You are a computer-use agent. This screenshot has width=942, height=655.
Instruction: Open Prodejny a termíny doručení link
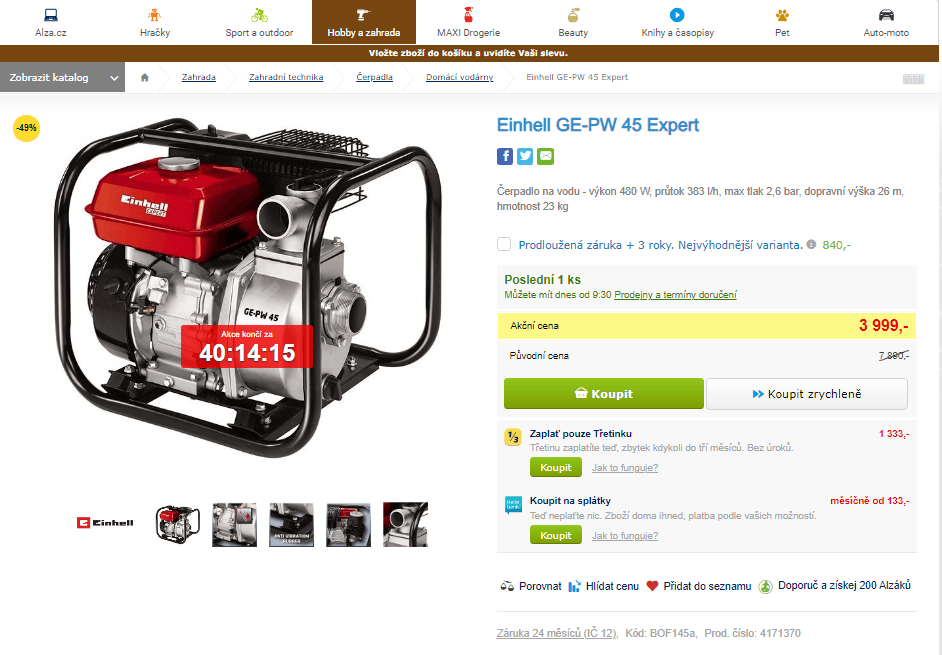675,294
